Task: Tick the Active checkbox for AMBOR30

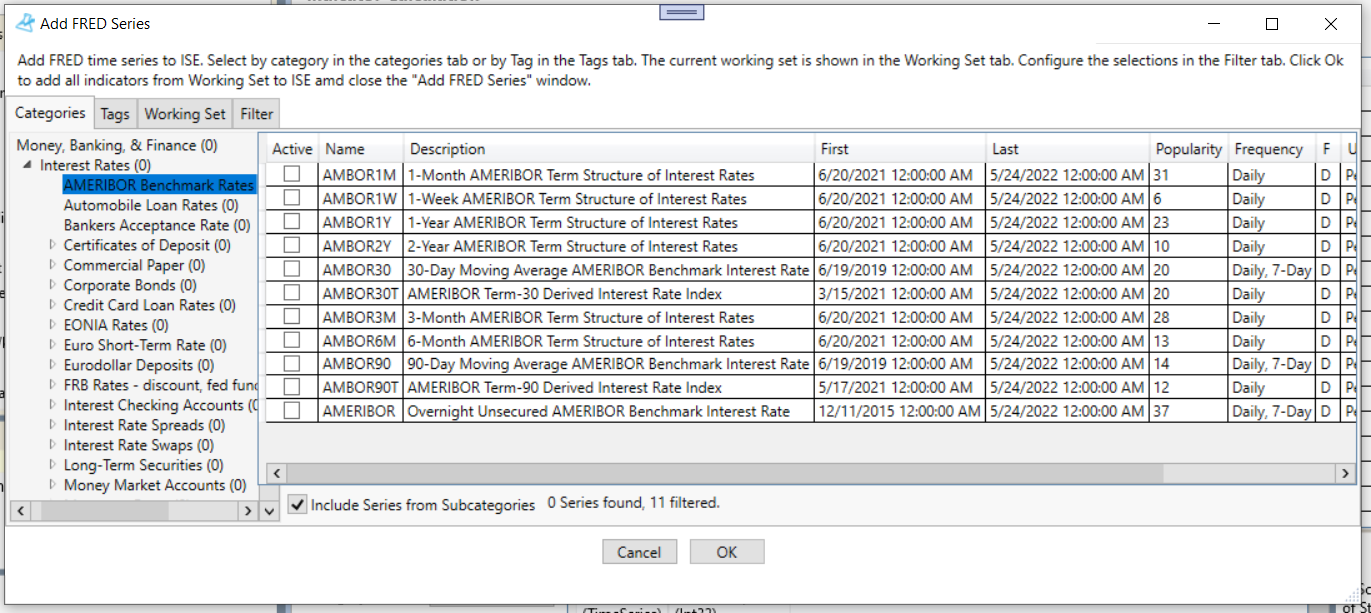Action: (x=292, y=269)
